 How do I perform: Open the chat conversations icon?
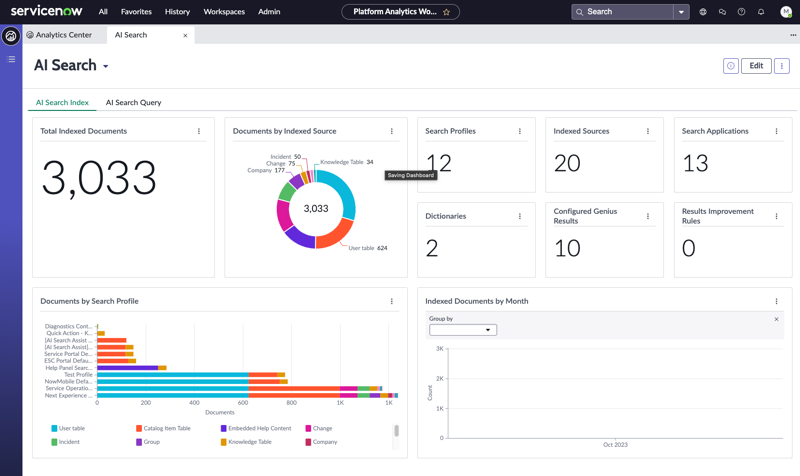pos(722,12)
